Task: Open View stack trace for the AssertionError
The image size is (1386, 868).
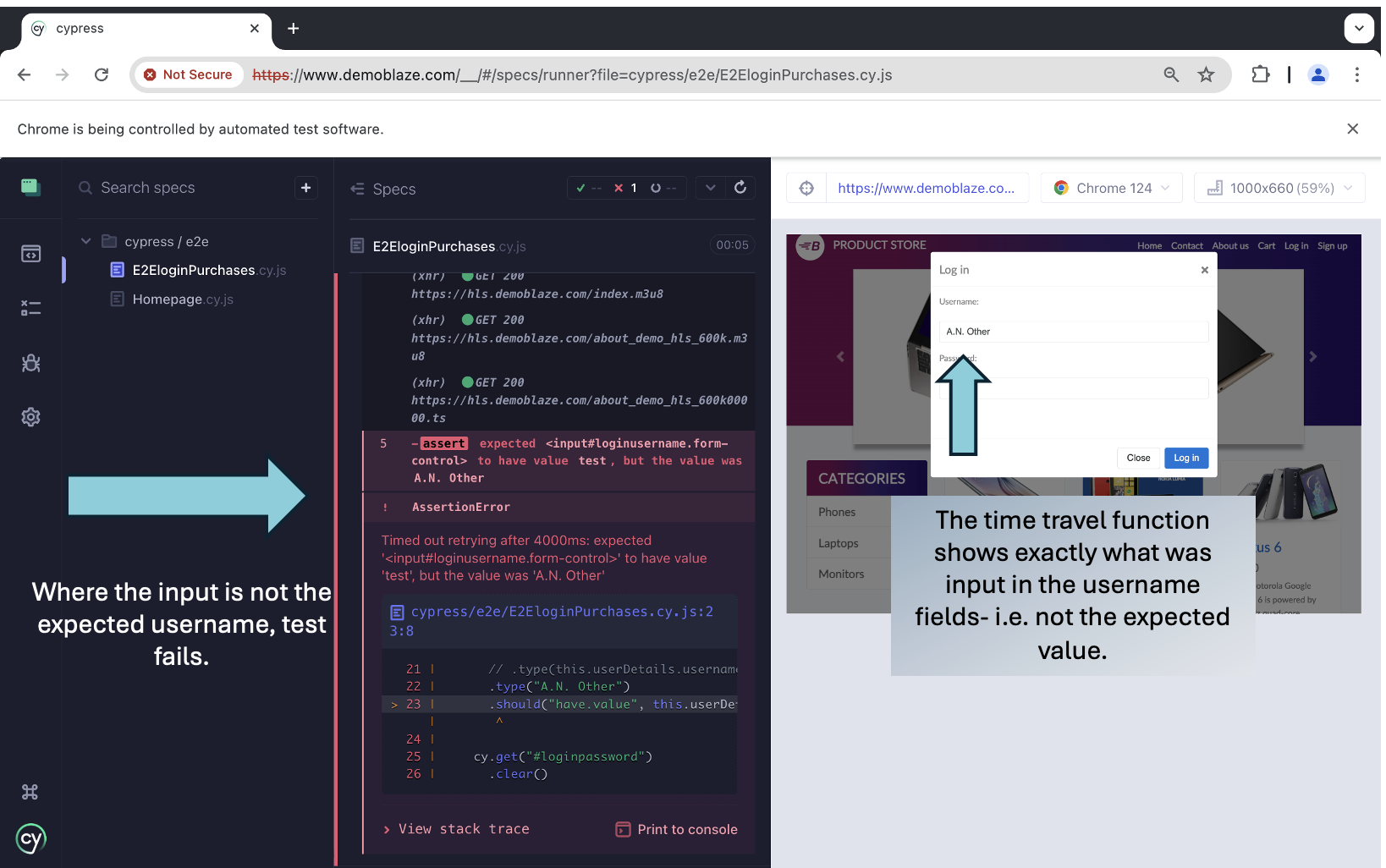Action: (463, 829)
